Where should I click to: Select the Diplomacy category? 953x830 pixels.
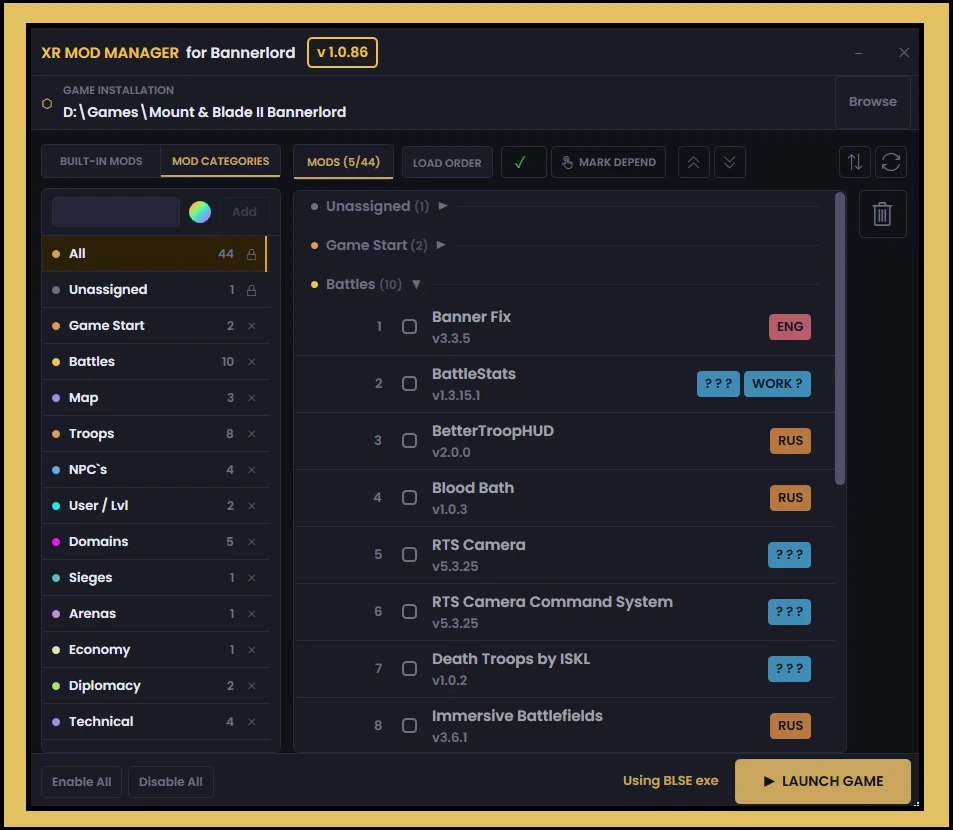[156, 685]
